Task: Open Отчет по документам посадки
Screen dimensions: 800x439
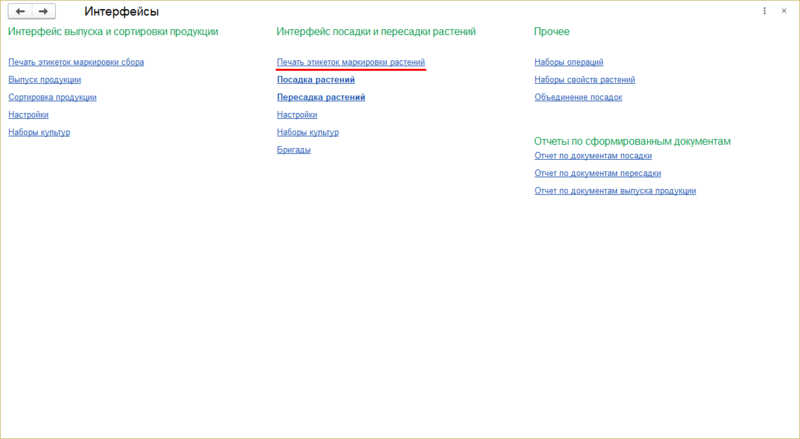Action: [593, 156]
